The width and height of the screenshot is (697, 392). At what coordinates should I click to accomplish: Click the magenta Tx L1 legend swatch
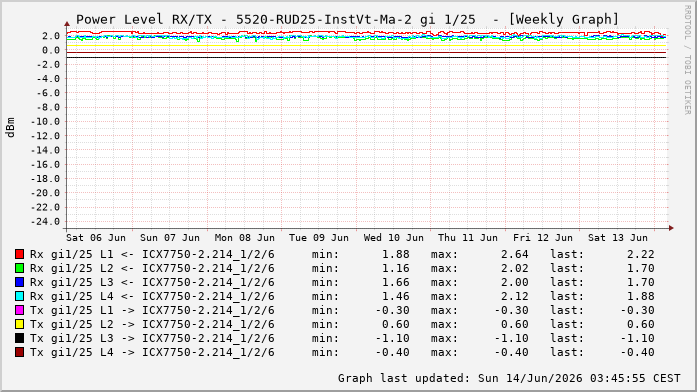(19, 310)
